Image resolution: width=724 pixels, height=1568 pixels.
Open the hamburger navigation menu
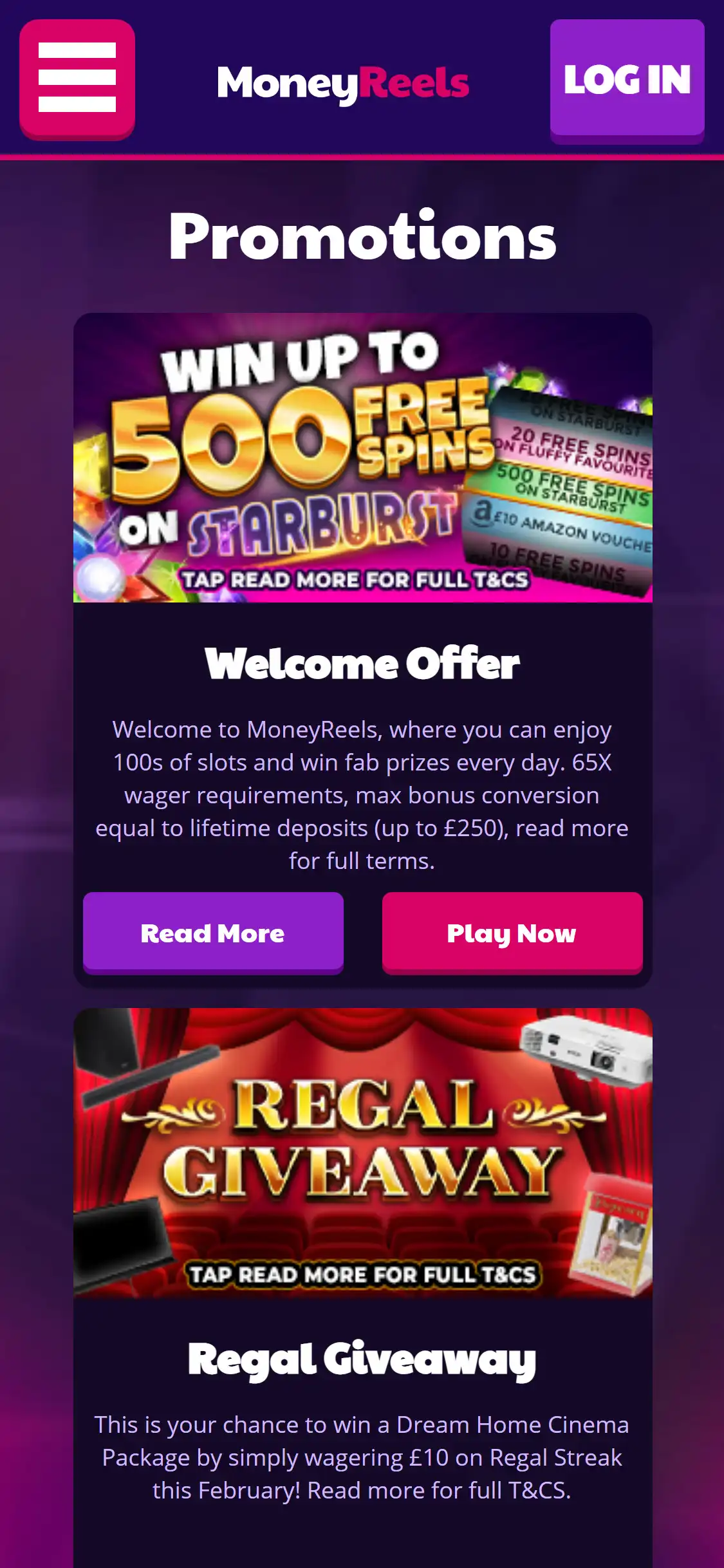[x=77, y=79]
